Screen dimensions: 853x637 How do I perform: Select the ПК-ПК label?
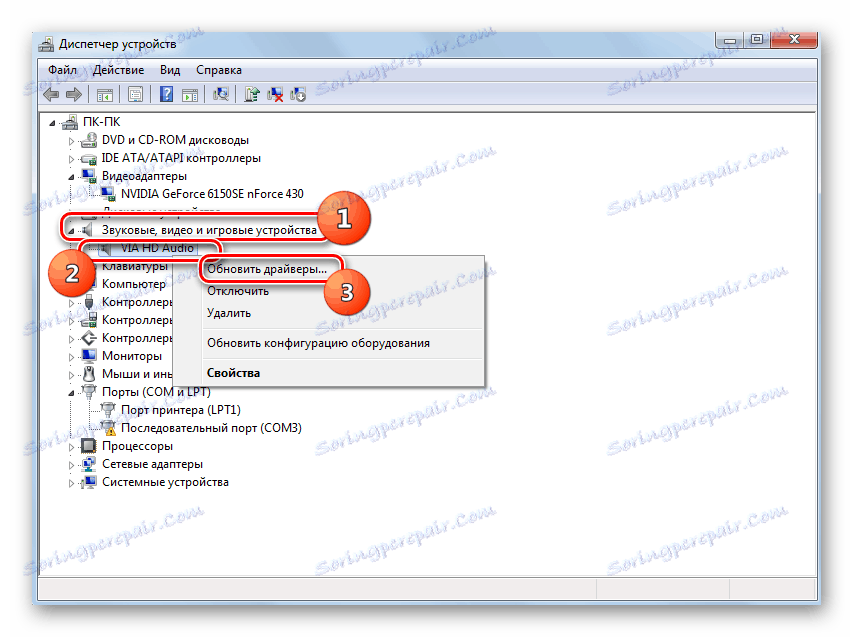point(101,122)
